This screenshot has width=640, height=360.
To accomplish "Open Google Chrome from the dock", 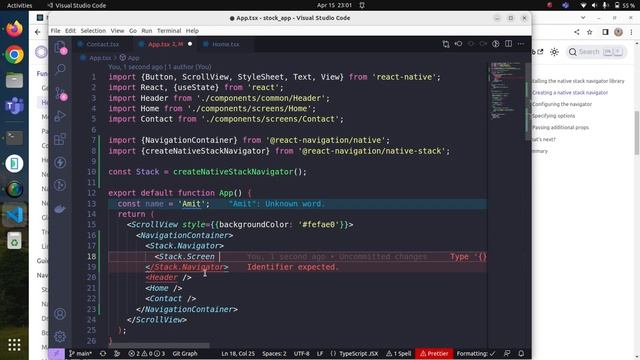I will [14, 55].
